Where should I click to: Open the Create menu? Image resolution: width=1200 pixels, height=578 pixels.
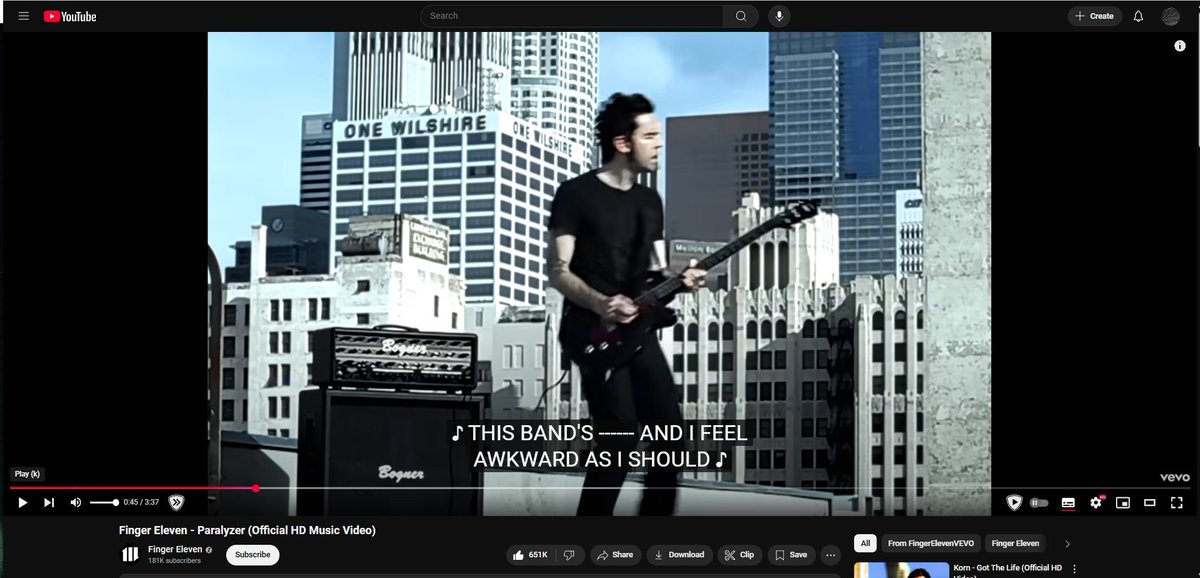pyautogui.click(x=1094, y=16)
